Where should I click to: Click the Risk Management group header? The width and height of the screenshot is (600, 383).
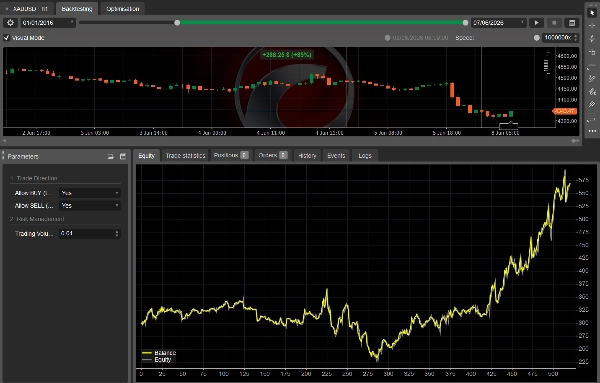[37, 219]
